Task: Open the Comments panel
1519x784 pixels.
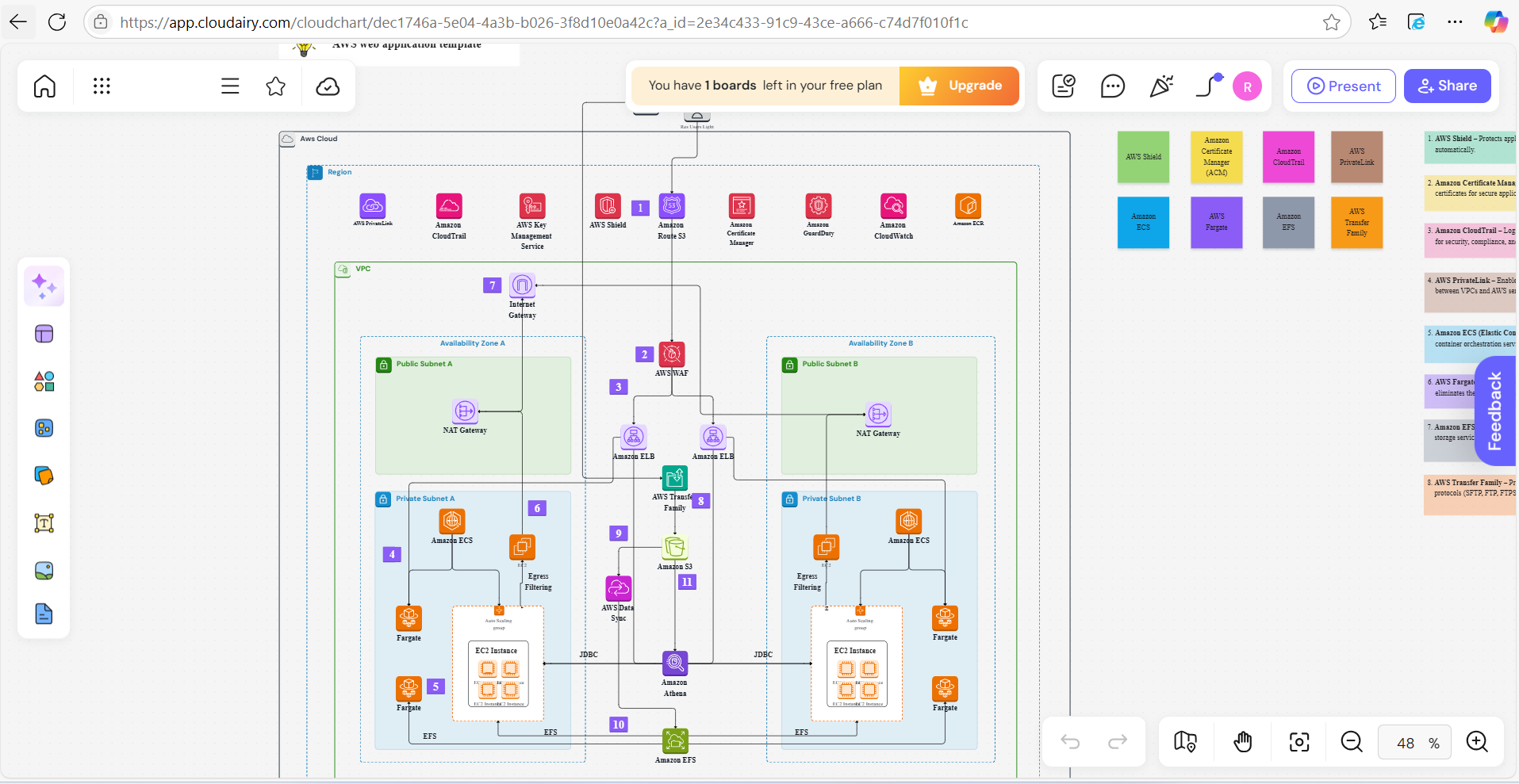Action: pyautogui.click(x=1113, y=86)
